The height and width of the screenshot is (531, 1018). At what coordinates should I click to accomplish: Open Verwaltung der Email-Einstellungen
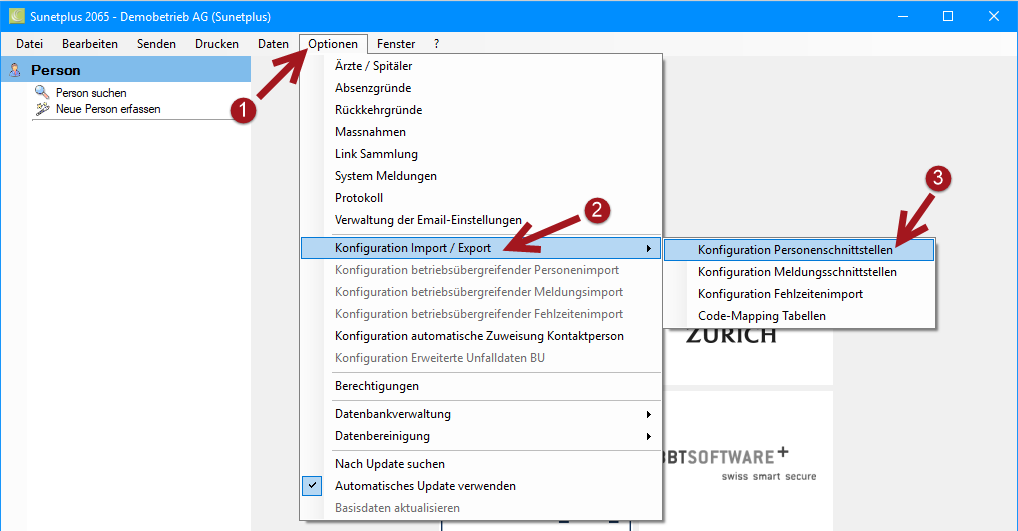point(481,220)
